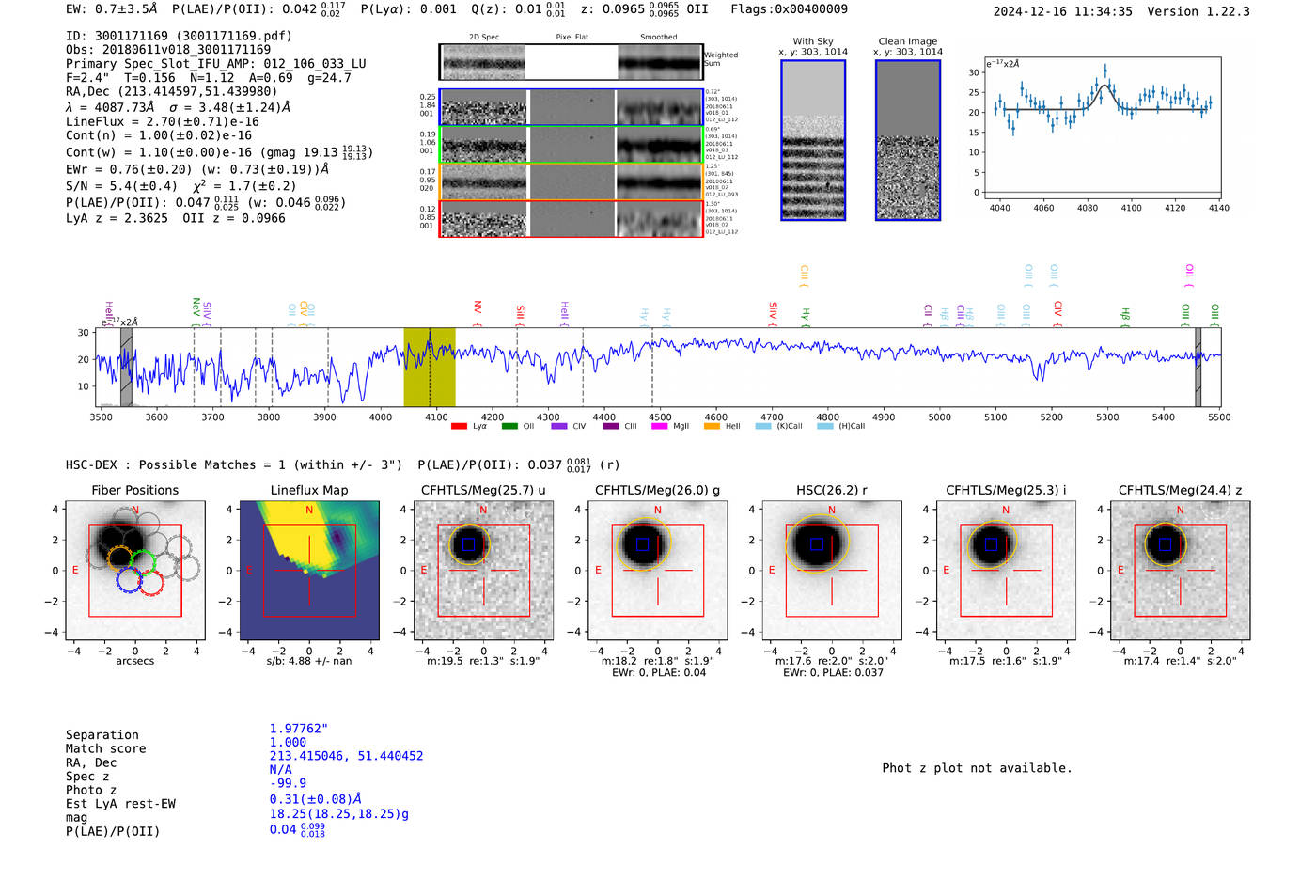Click the CFHTLS/Meg(25.3) i-band cutout
Image resolution: width=1316 pixels, height=896 pixels.
click(1006, 571)
